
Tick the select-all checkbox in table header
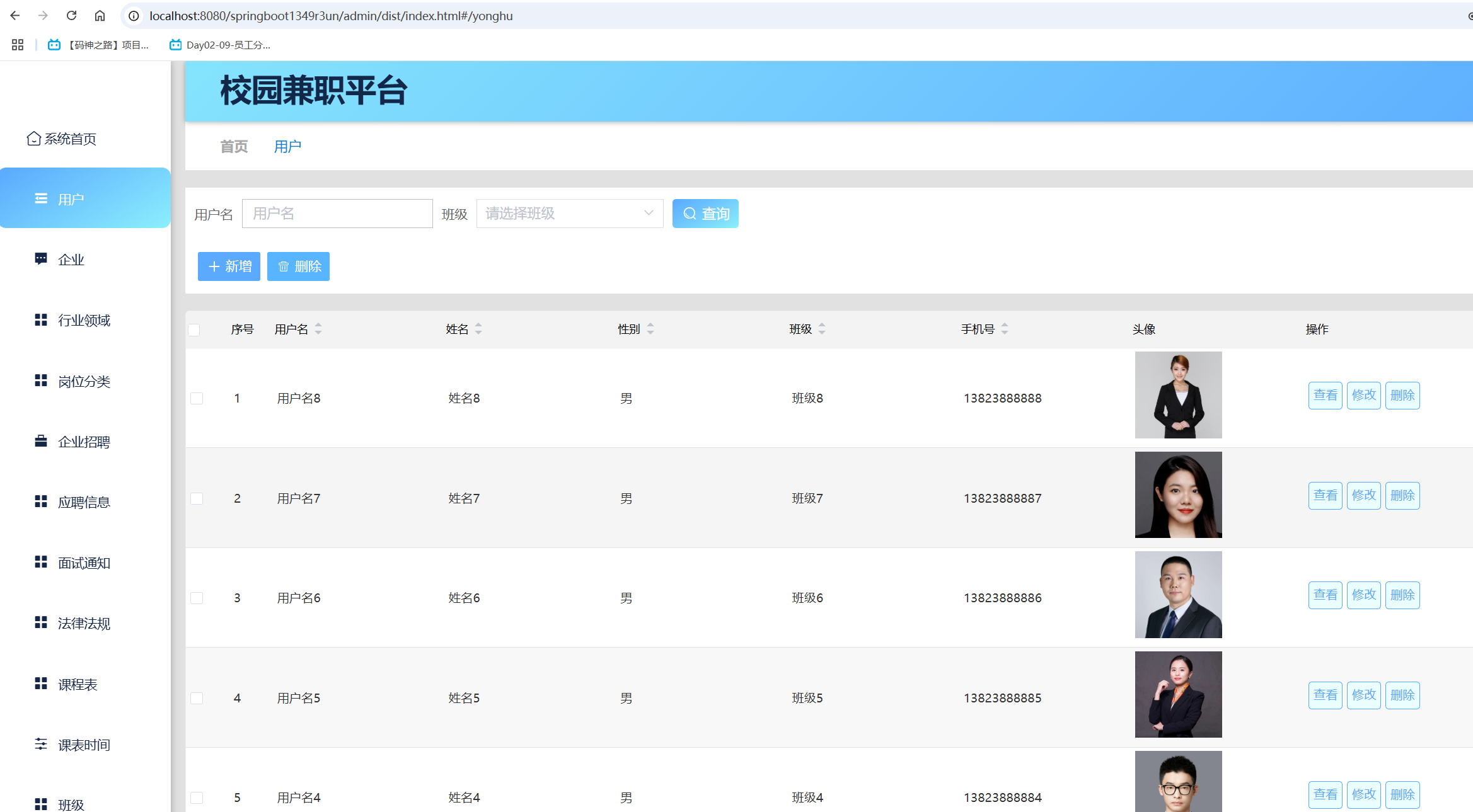[194, 330]
